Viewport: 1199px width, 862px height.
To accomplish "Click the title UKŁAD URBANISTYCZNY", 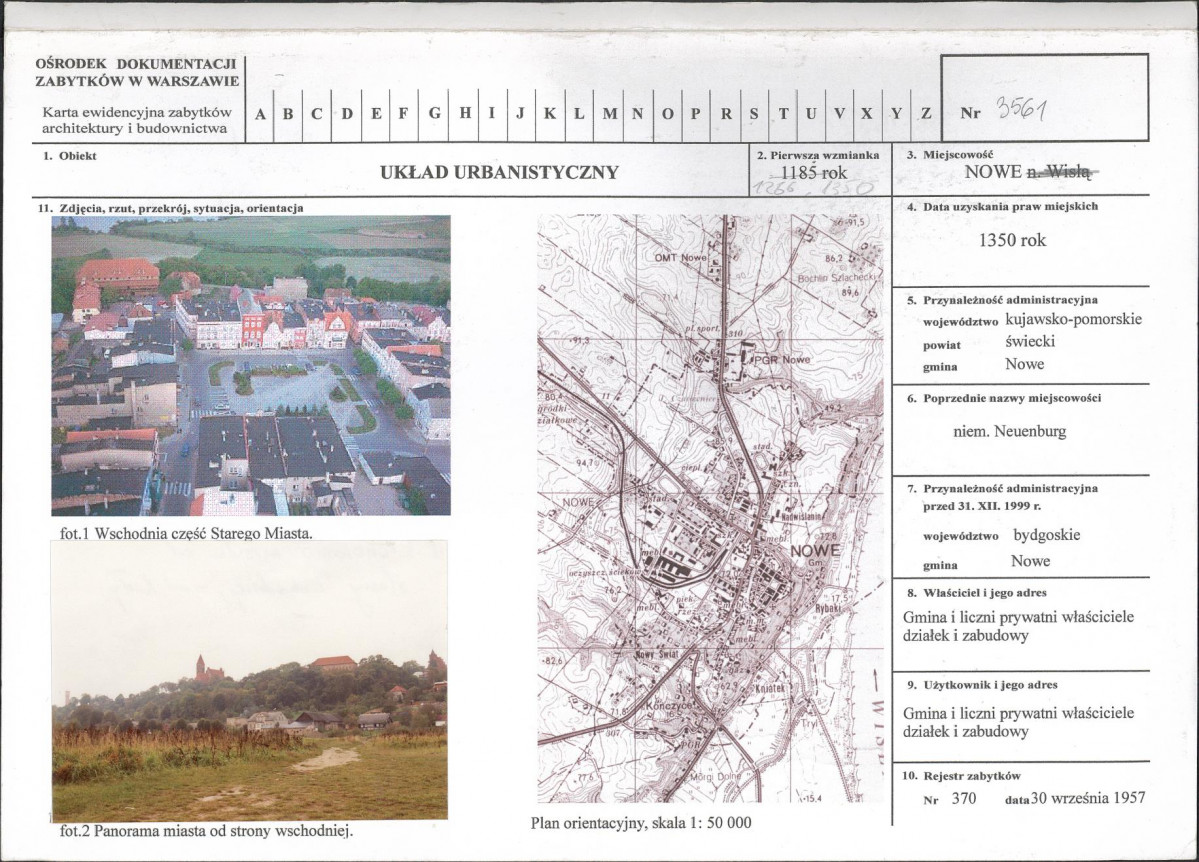I will click(499, 172).
